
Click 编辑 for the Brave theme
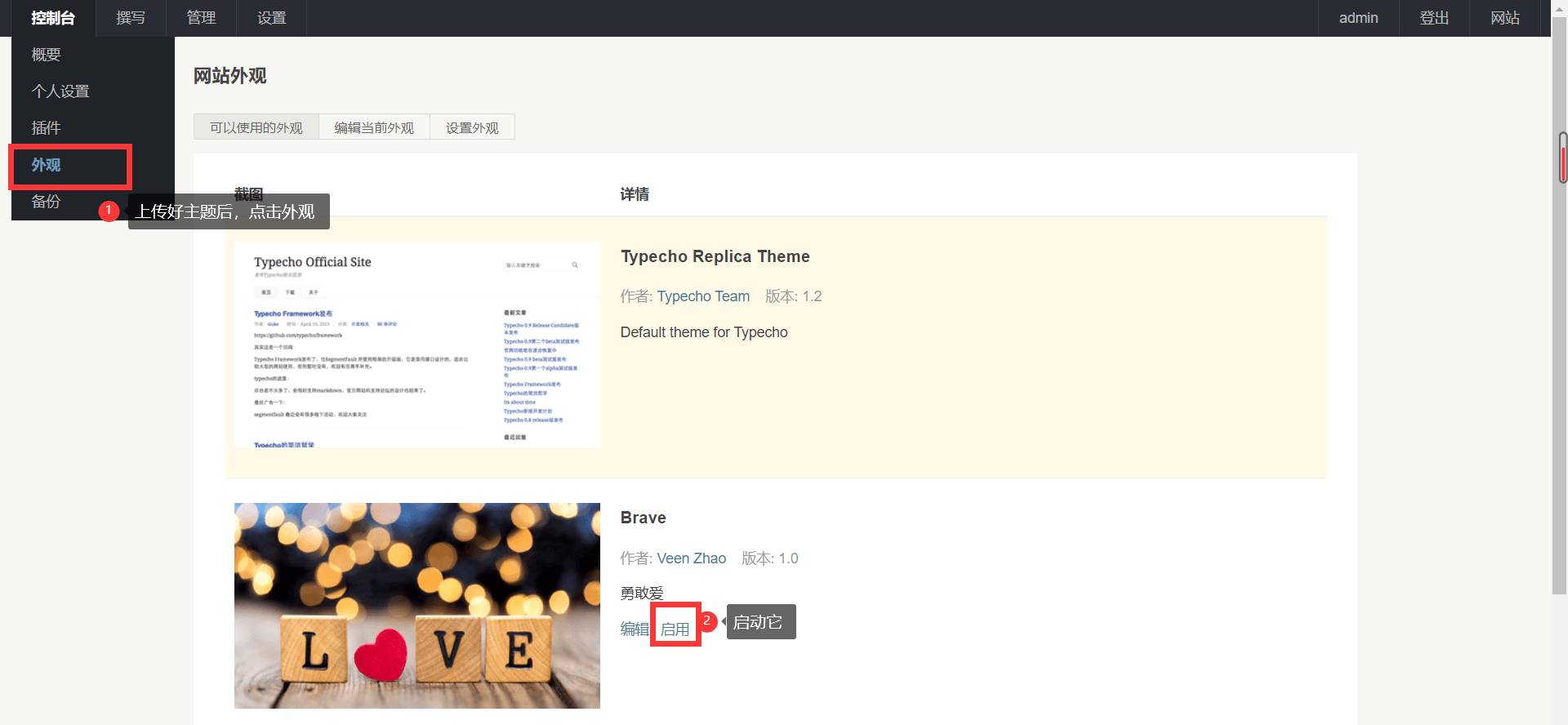[x=635, y=629]
